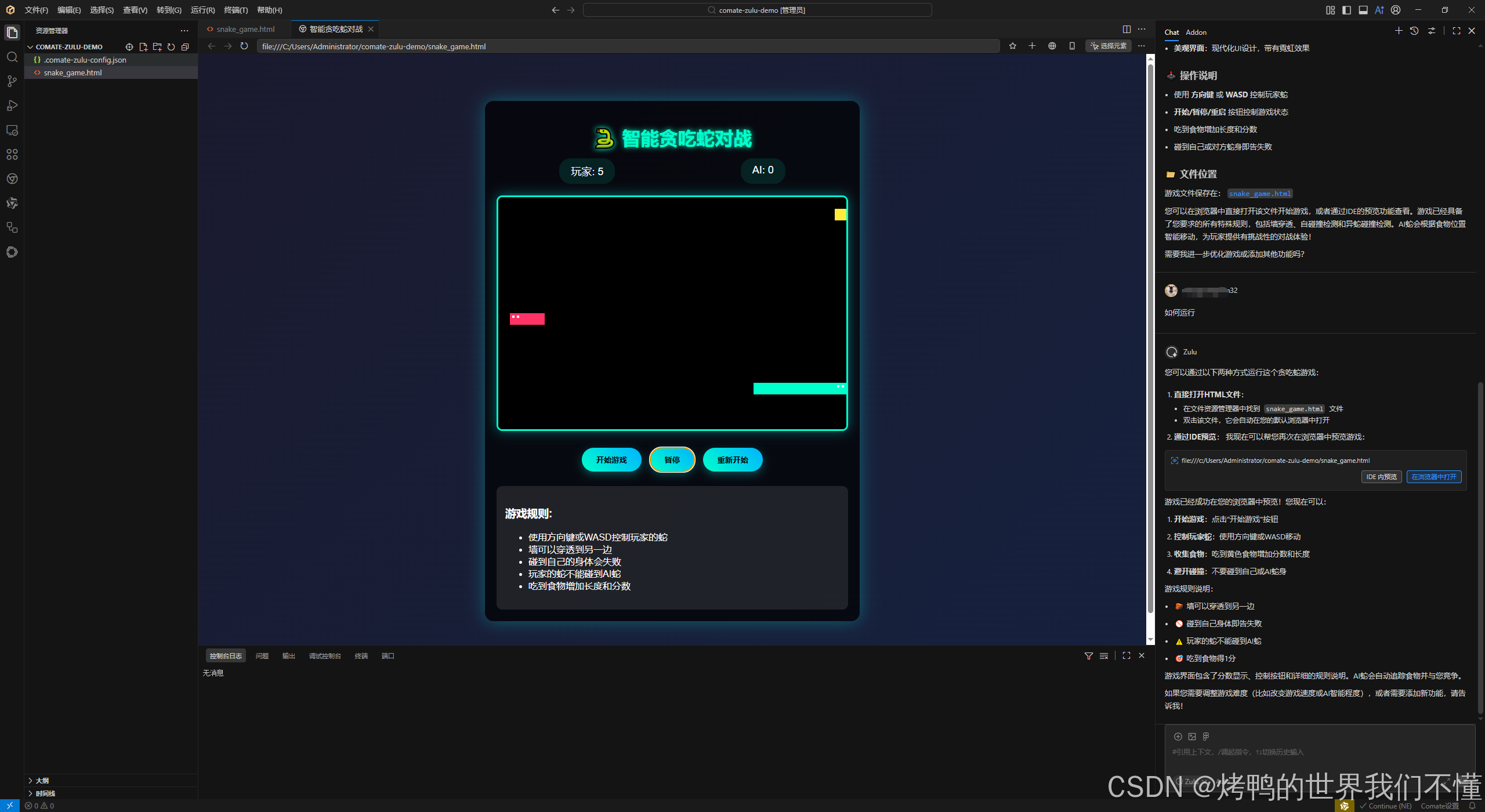1485x812 pixels.
Task: Open the Source Control view
Action: click(x=12, y=81)
